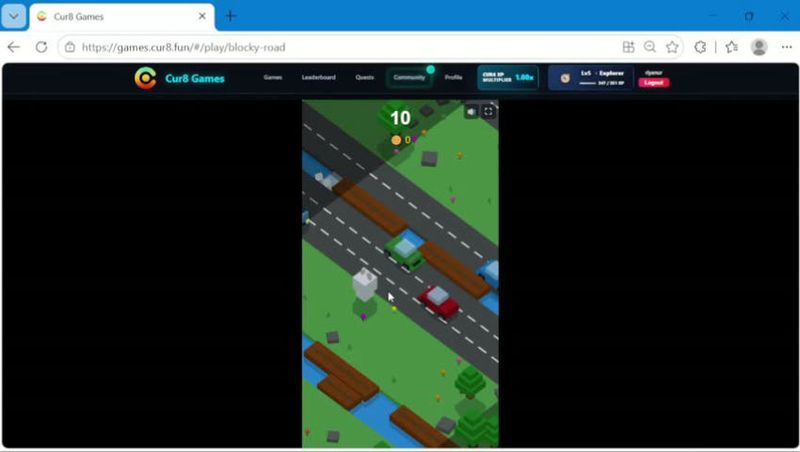View site information lock icon
800x452 pixels.
[70, 47]
